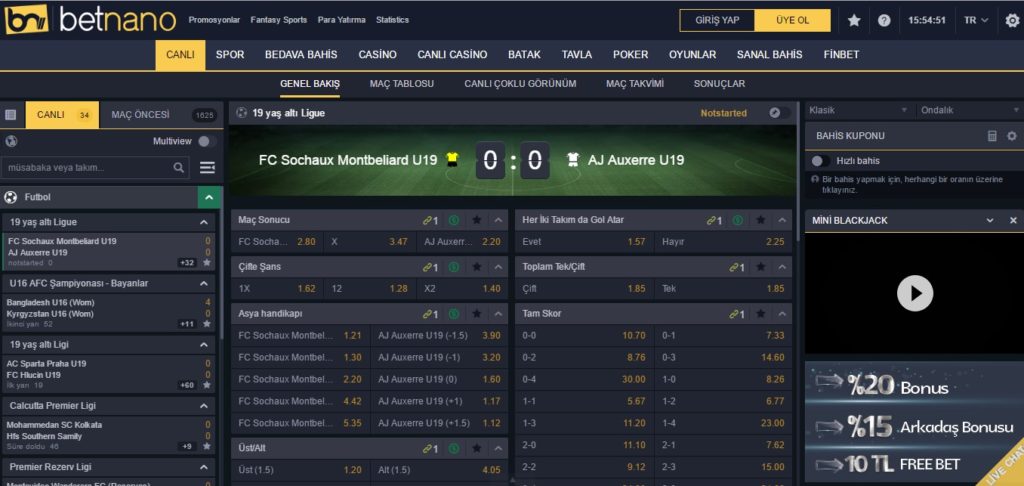Turn on Hızlı bahis switch
The height and width of the screenshot is (486, 1024).
pyautogui.click(x=820, y=161)
